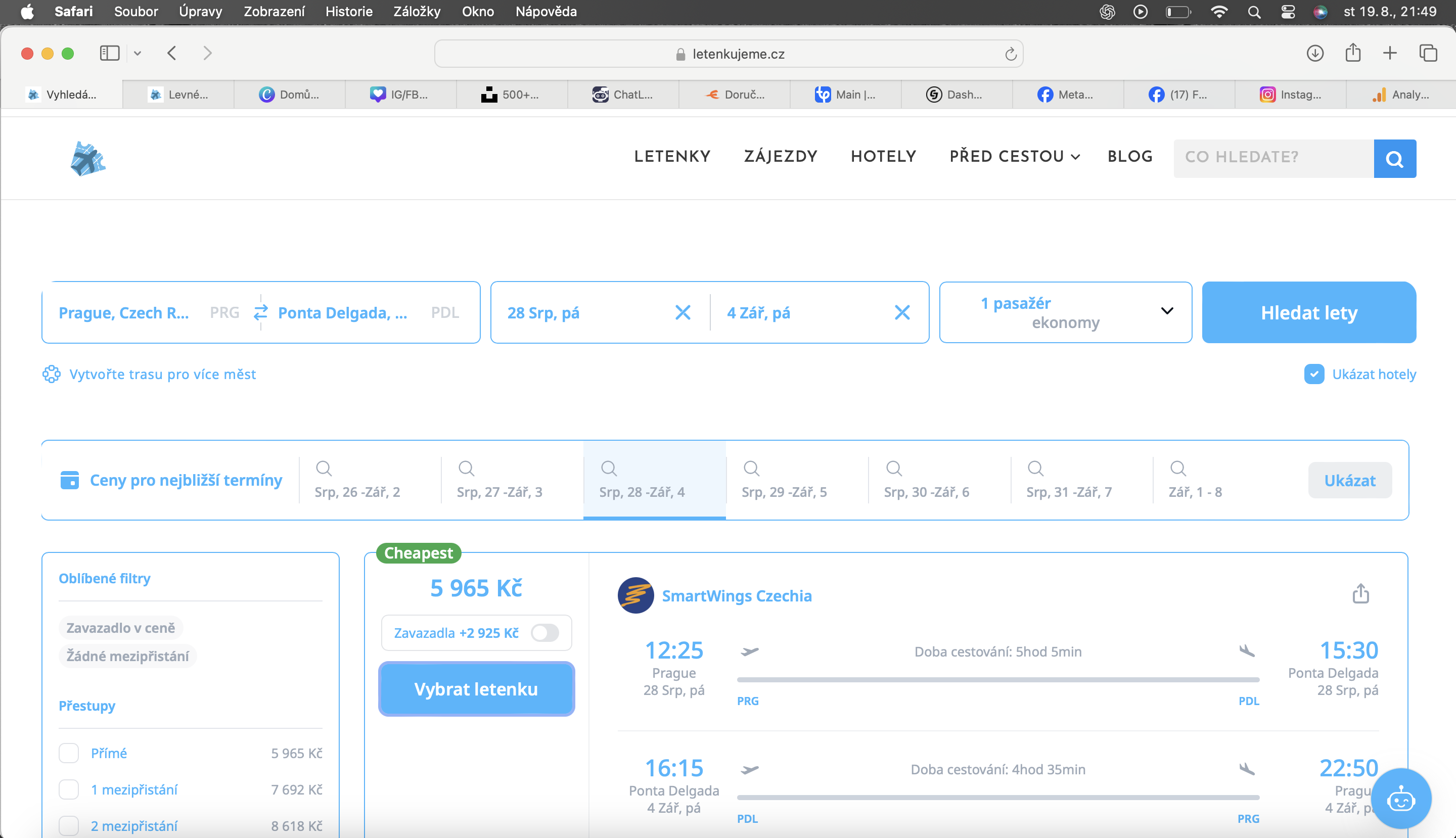
Task: Click ChatGPT menu bar icon
Action: 1107,12
